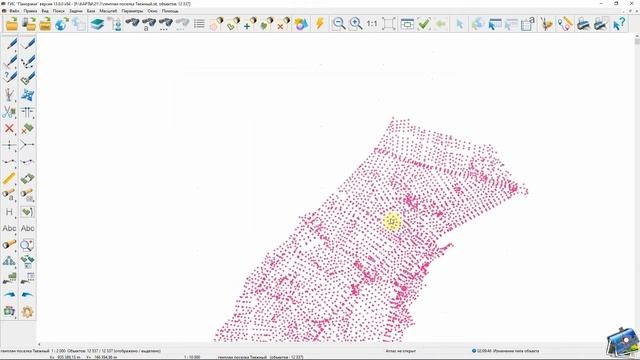Click the binoculars with letter a icon
Screen dimensions: 640x360
149,24
